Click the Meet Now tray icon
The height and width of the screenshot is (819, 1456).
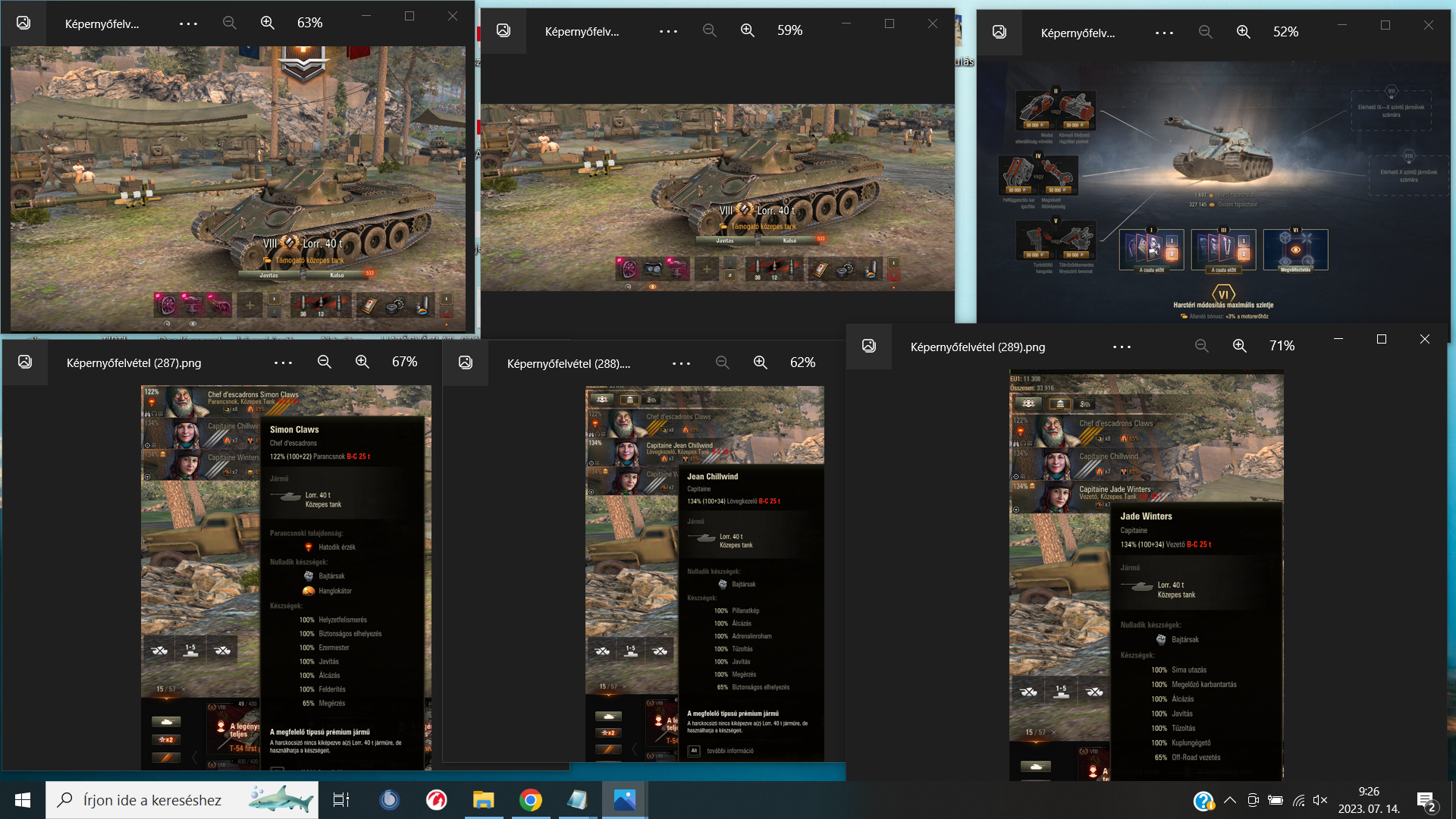[1253, 800]
